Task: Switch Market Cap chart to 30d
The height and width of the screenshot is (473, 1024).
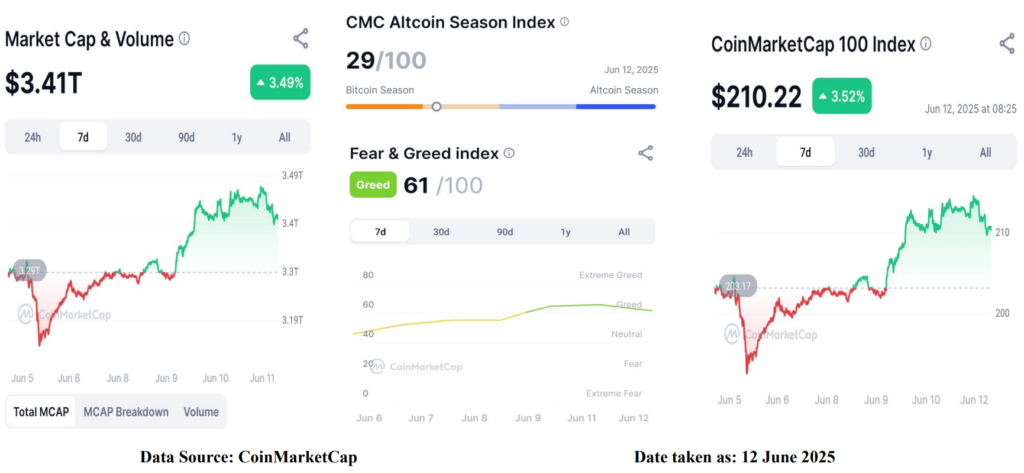Action: 133,137
